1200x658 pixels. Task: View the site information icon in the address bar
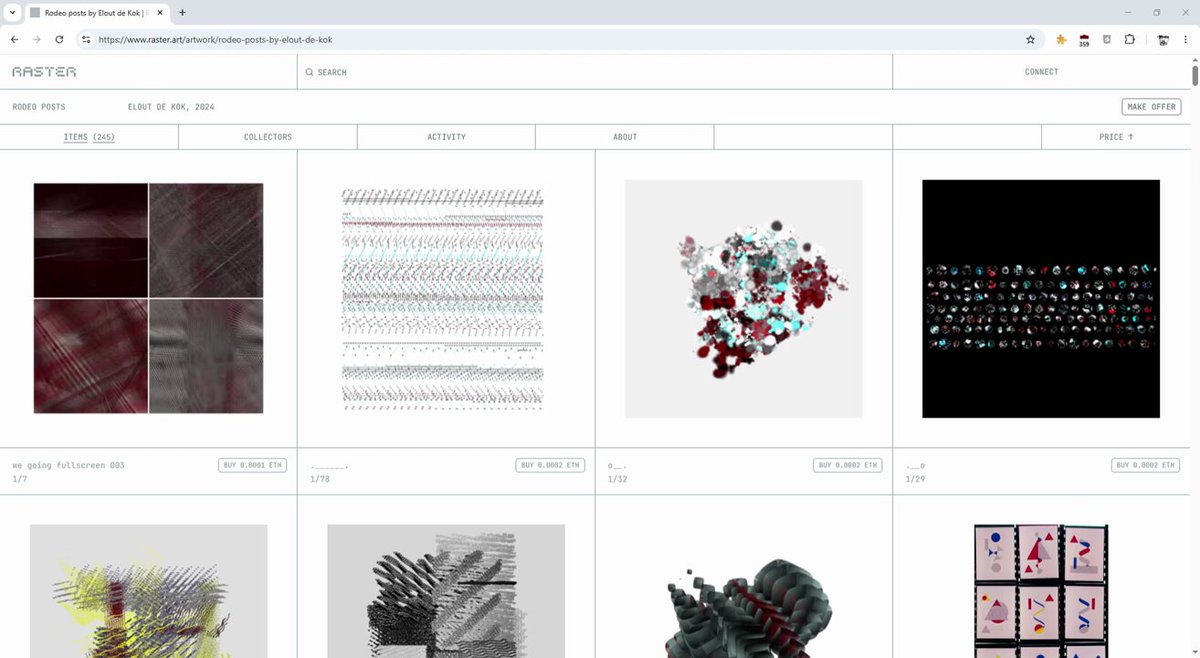click(86, 40)
